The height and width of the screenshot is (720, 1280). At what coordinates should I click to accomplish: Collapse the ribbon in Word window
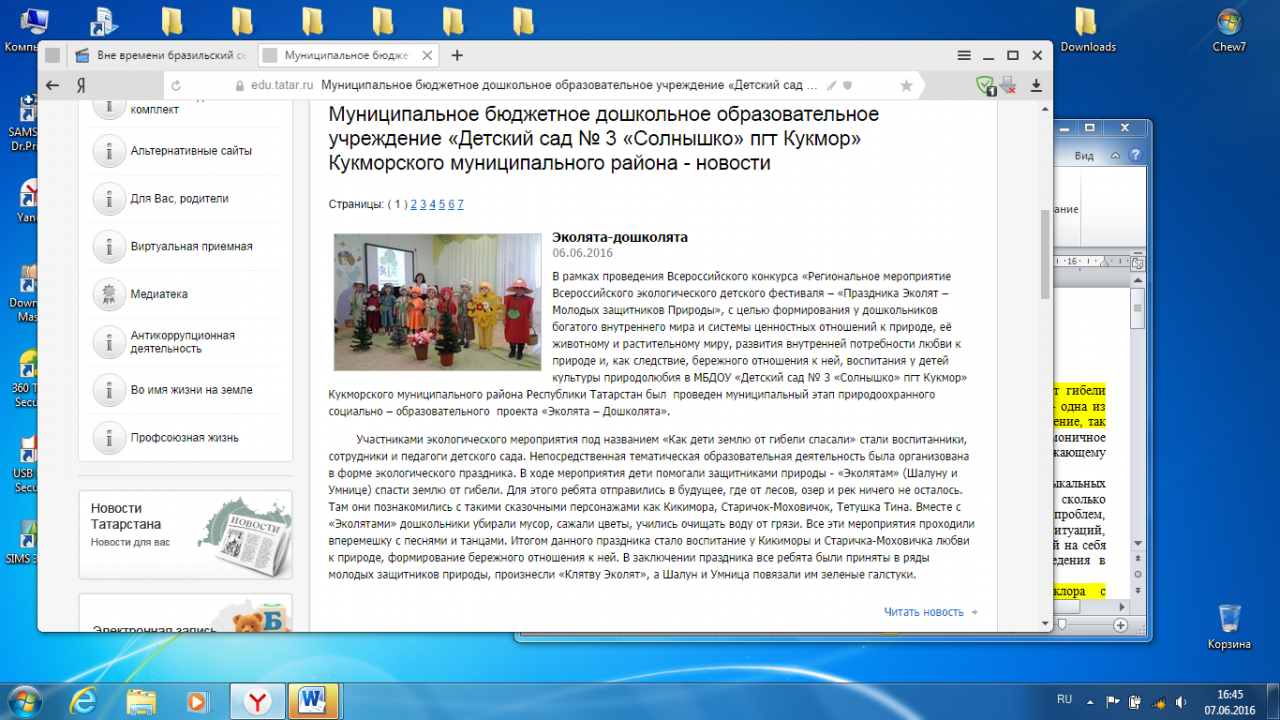[1117, 156]
